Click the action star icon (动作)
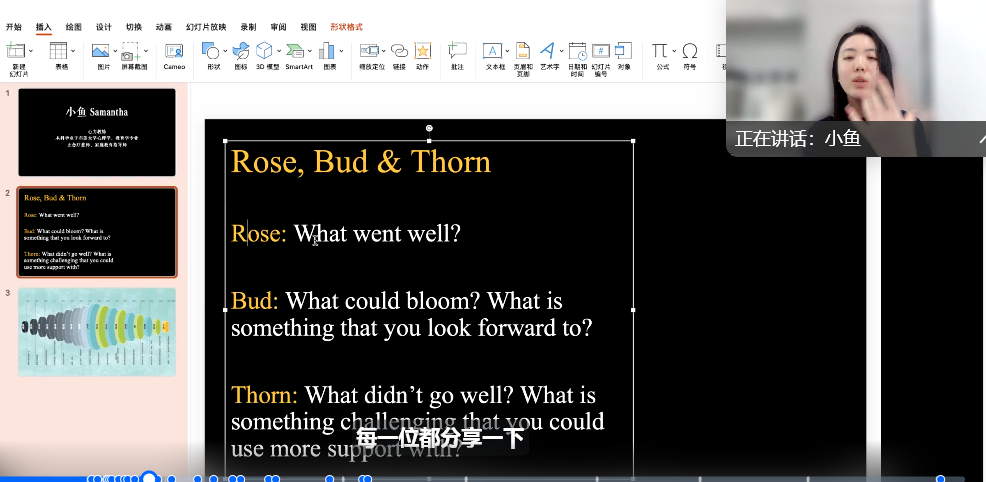Viewport: 986px width, 482px height. [423, 51]
